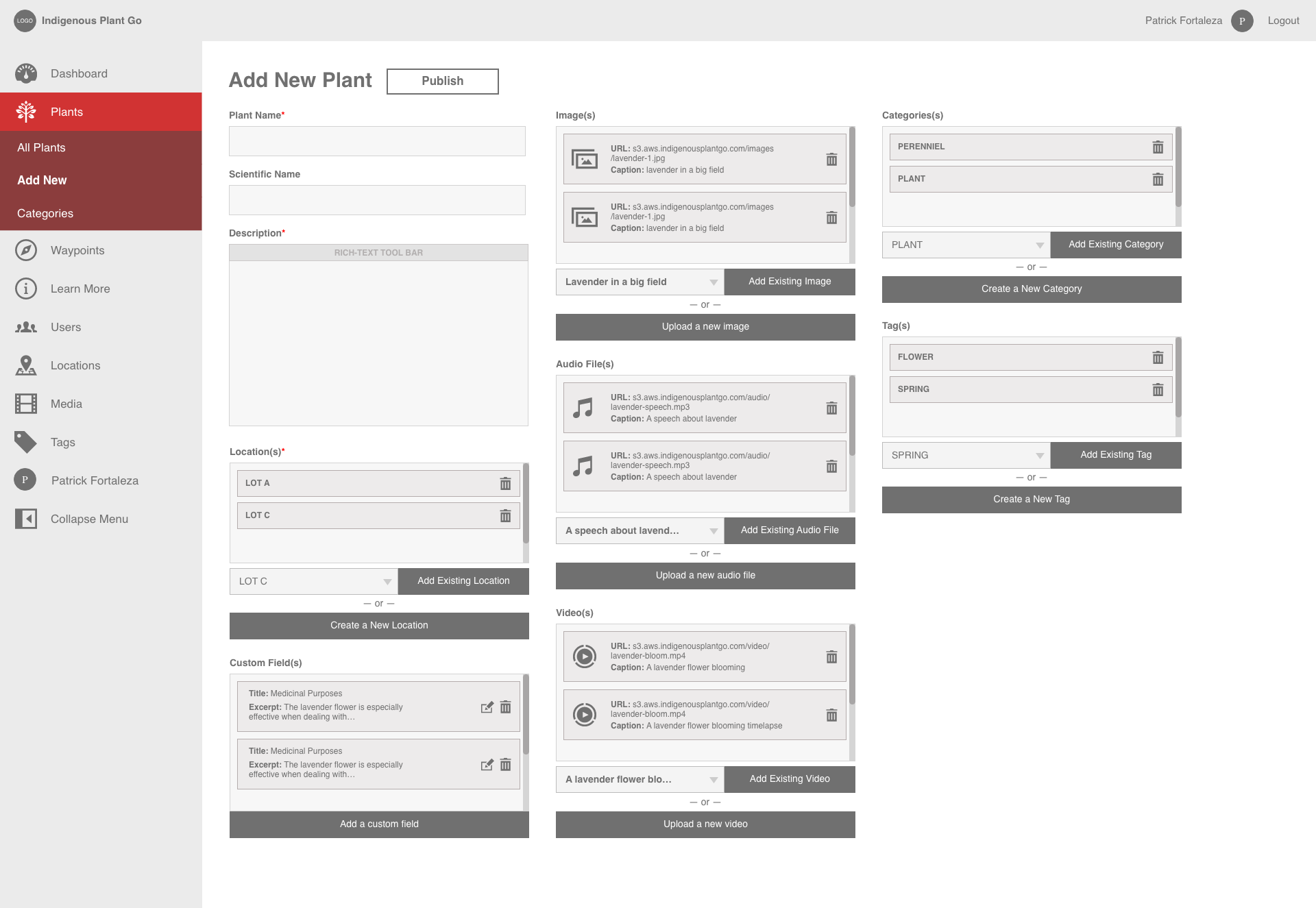Expand the SPRING tag dropdown
This screenshot has height=908, width=1316.
pyautogui.click(x=1039, y=456)
